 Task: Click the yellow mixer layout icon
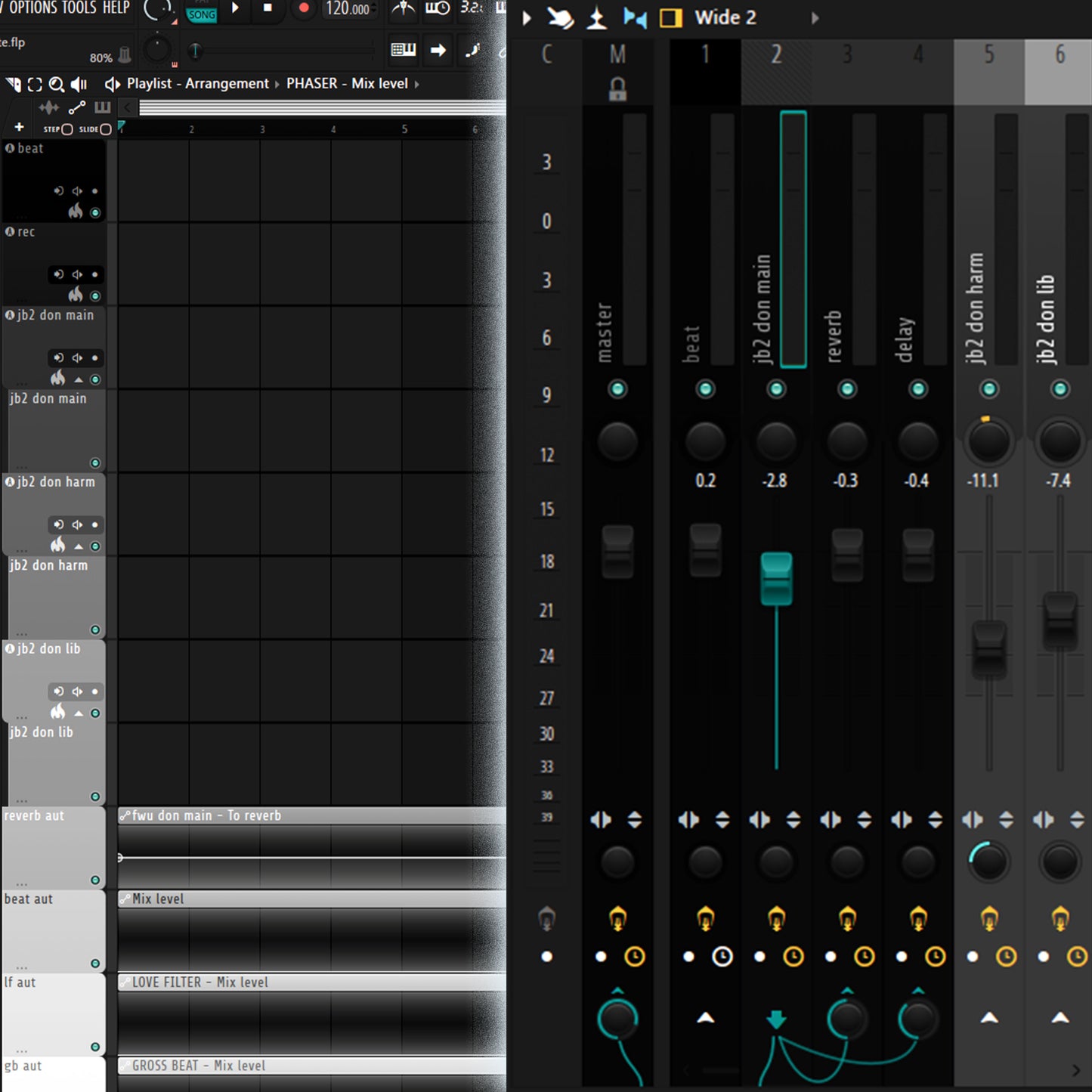[x=670, y=17]
